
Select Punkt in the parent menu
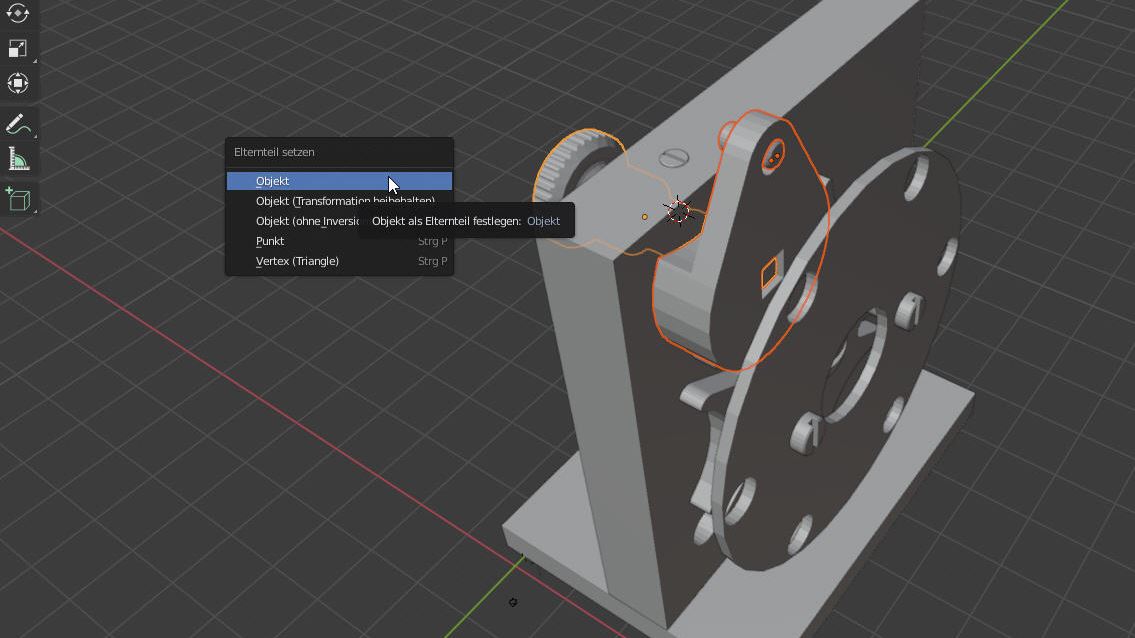pos(339,241)
